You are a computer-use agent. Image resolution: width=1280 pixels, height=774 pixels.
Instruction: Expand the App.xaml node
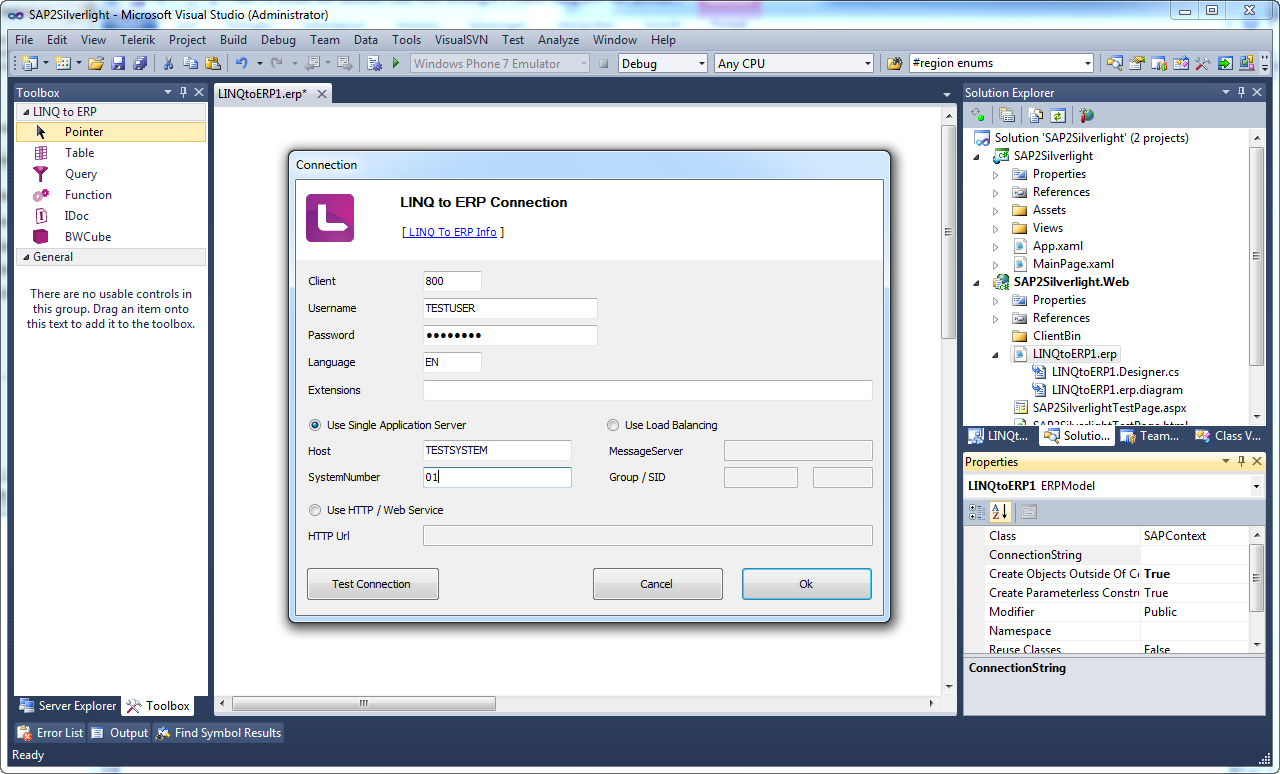995,246
